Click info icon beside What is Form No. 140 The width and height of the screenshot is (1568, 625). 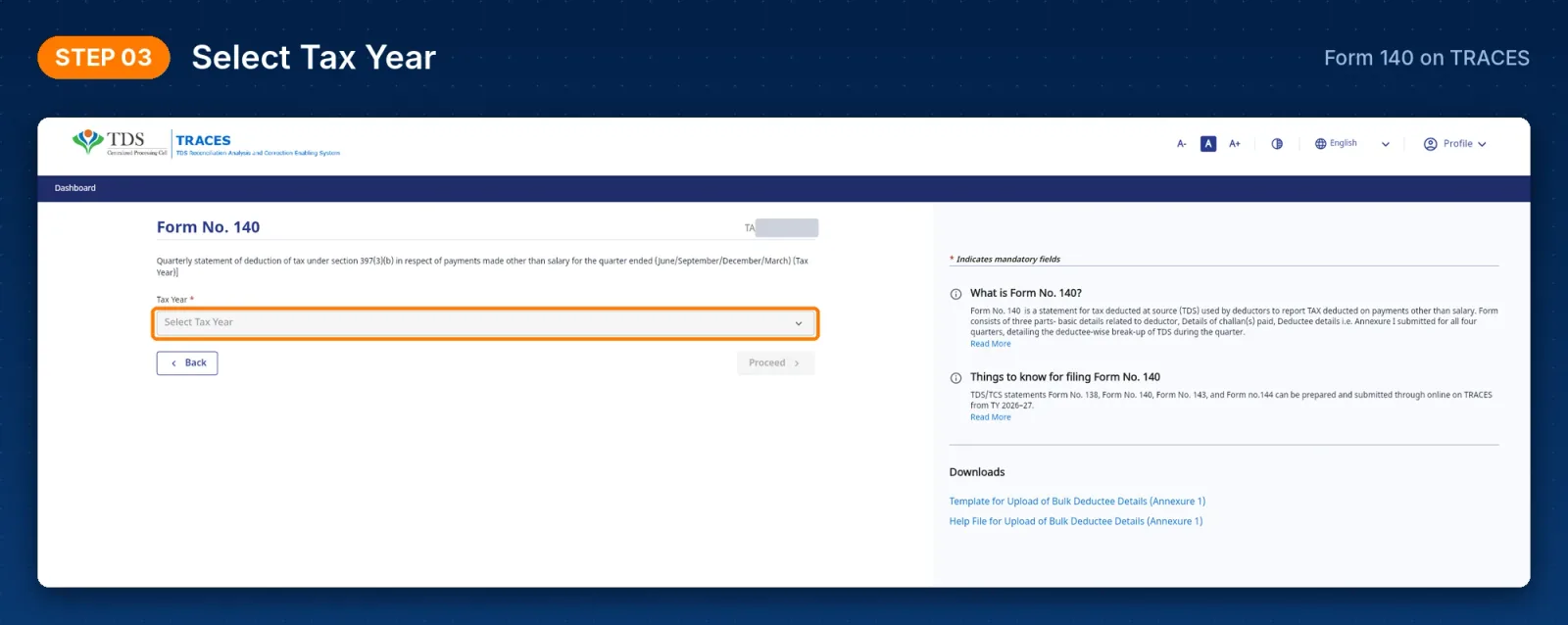coord(955,294)
